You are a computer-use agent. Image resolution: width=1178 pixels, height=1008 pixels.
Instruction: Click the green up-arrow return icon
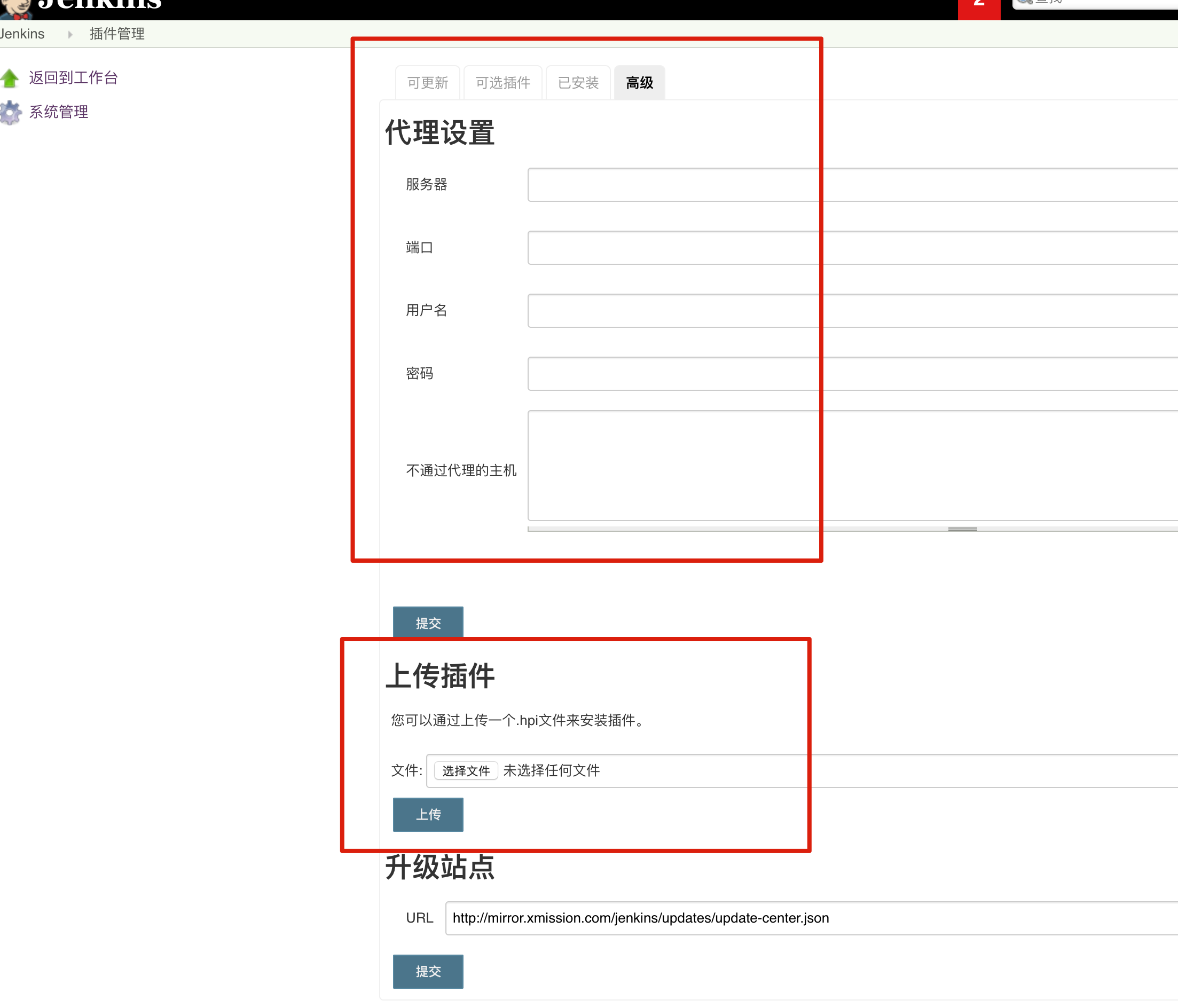click(x=10, y=78)
